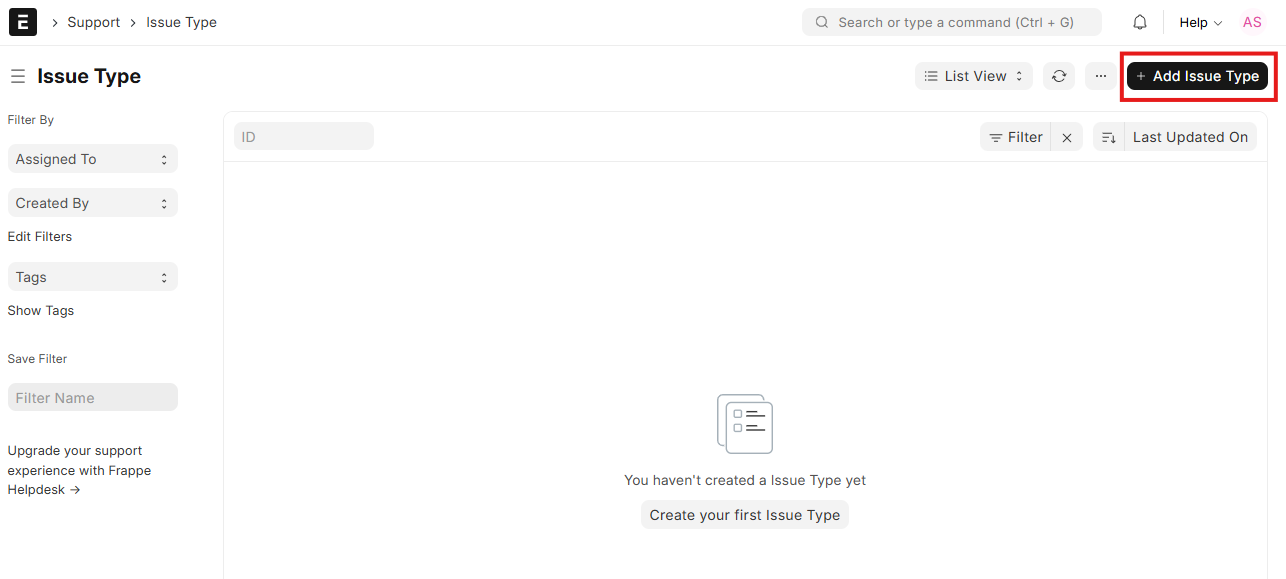This screenshot has height=579, width=1286.
Task: Open the Help menu
Action: click(1200, 22)
